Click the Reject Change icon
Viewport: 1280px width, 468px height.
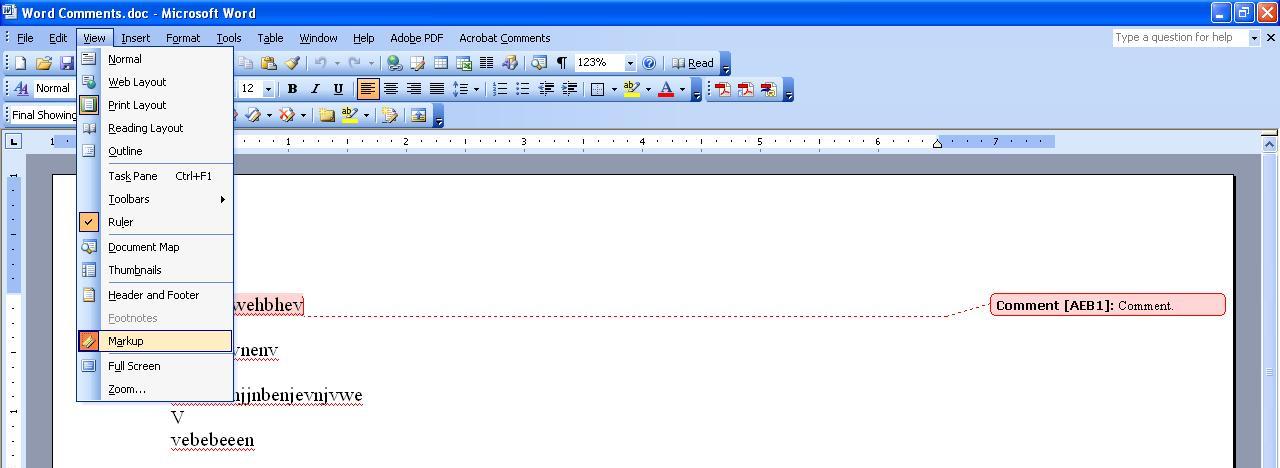(x=285, y=115)
